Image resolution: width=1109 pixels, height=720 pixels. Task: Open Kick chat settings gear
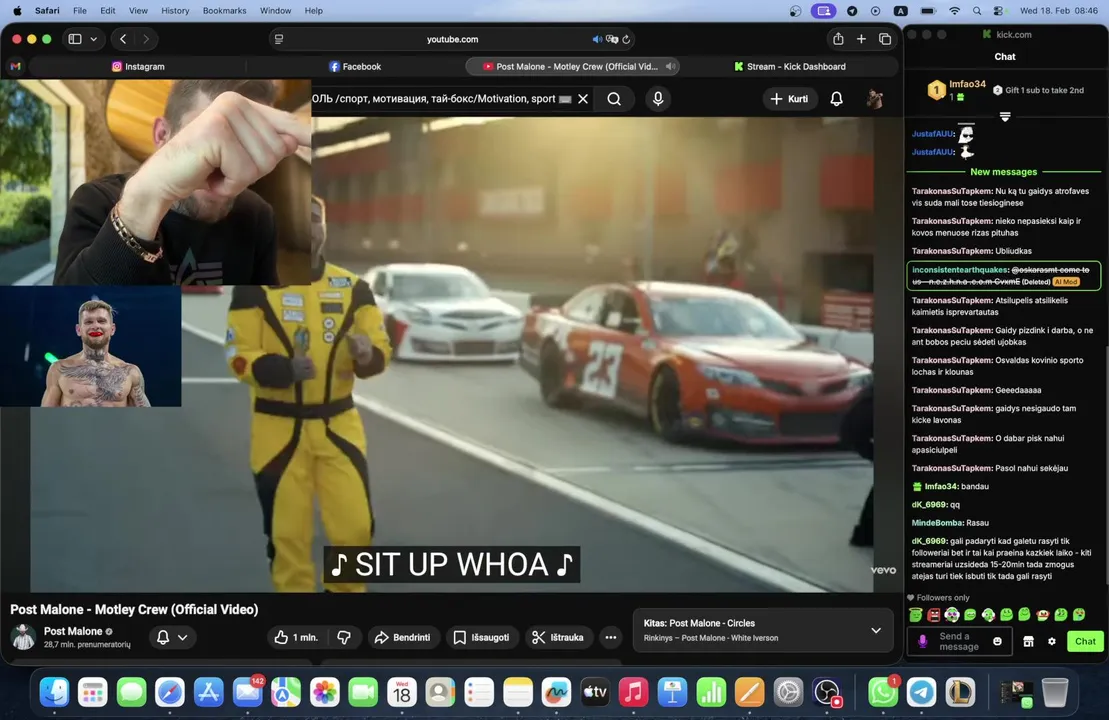click(x=1052, y=641)
